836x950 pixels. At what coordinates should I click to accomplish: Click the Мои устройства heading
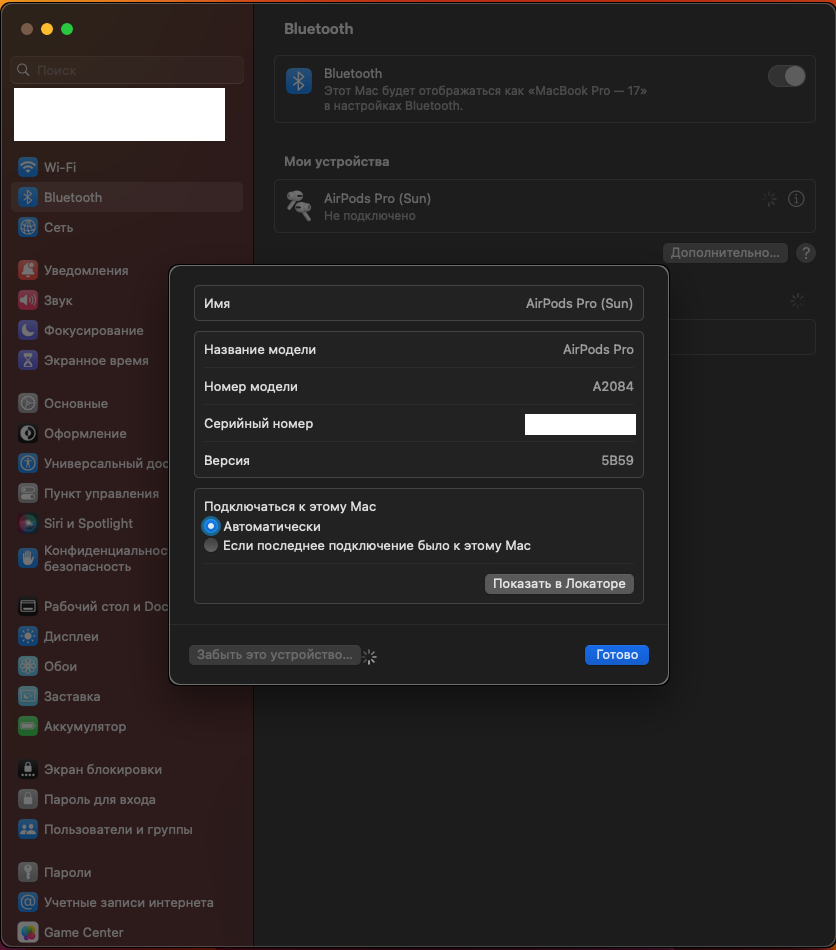[337, 162]
